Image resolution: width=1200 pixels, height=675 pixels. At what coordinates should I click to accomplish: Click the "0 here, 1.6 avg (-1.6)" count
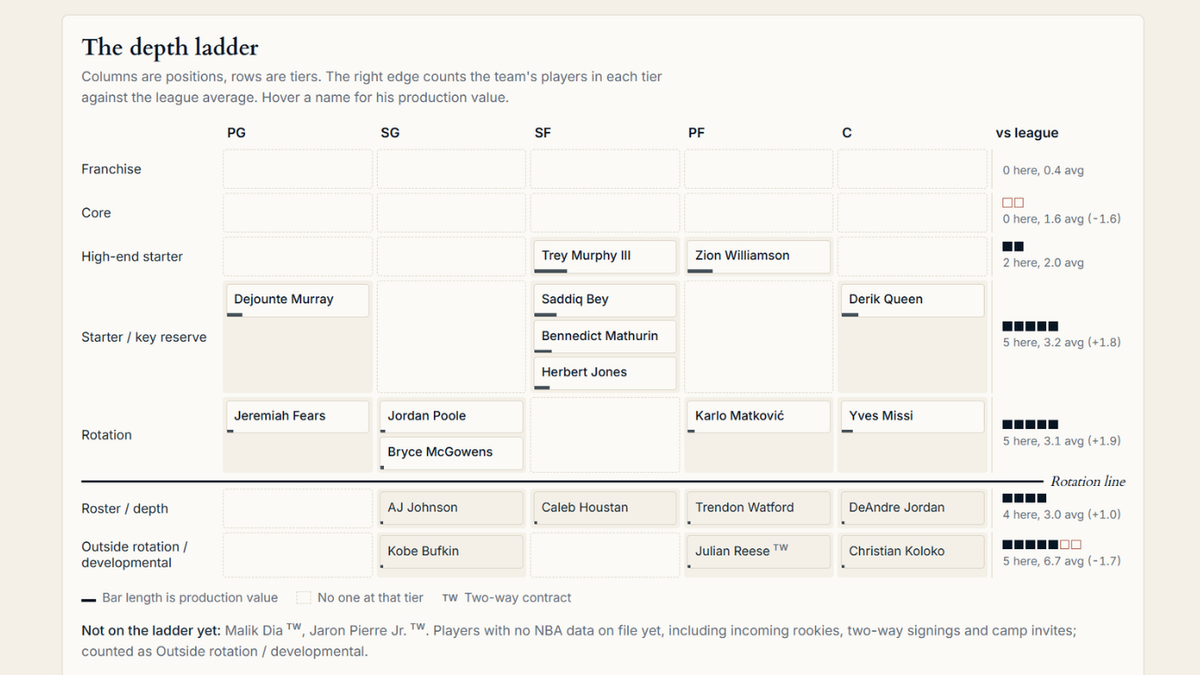(x=1062, y=219)
